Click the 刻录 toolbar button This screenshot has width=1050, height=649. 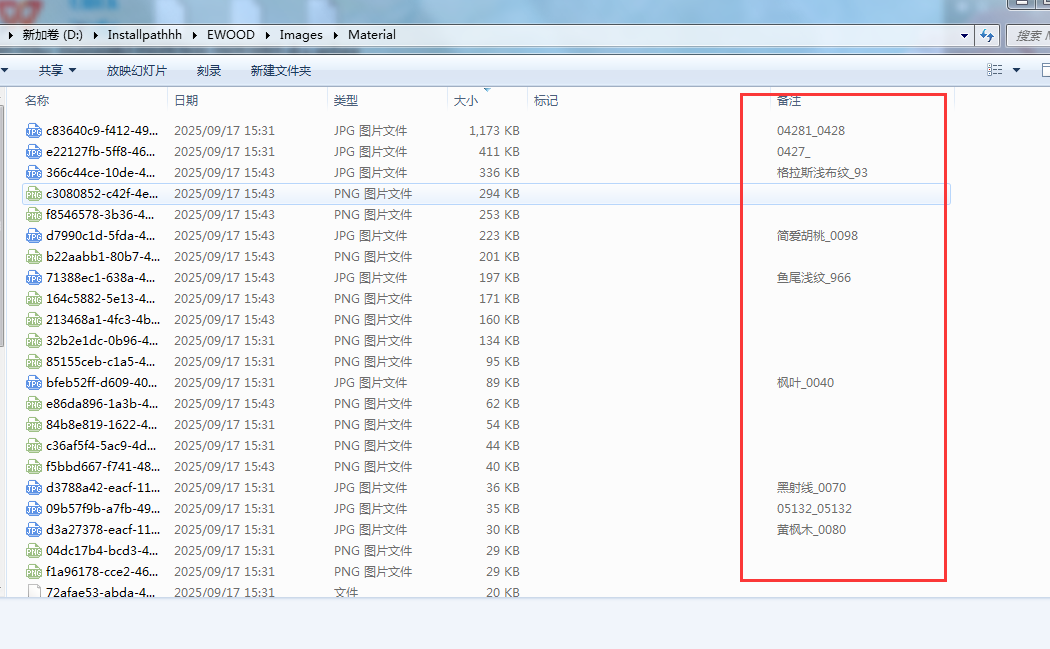point(209,71)
